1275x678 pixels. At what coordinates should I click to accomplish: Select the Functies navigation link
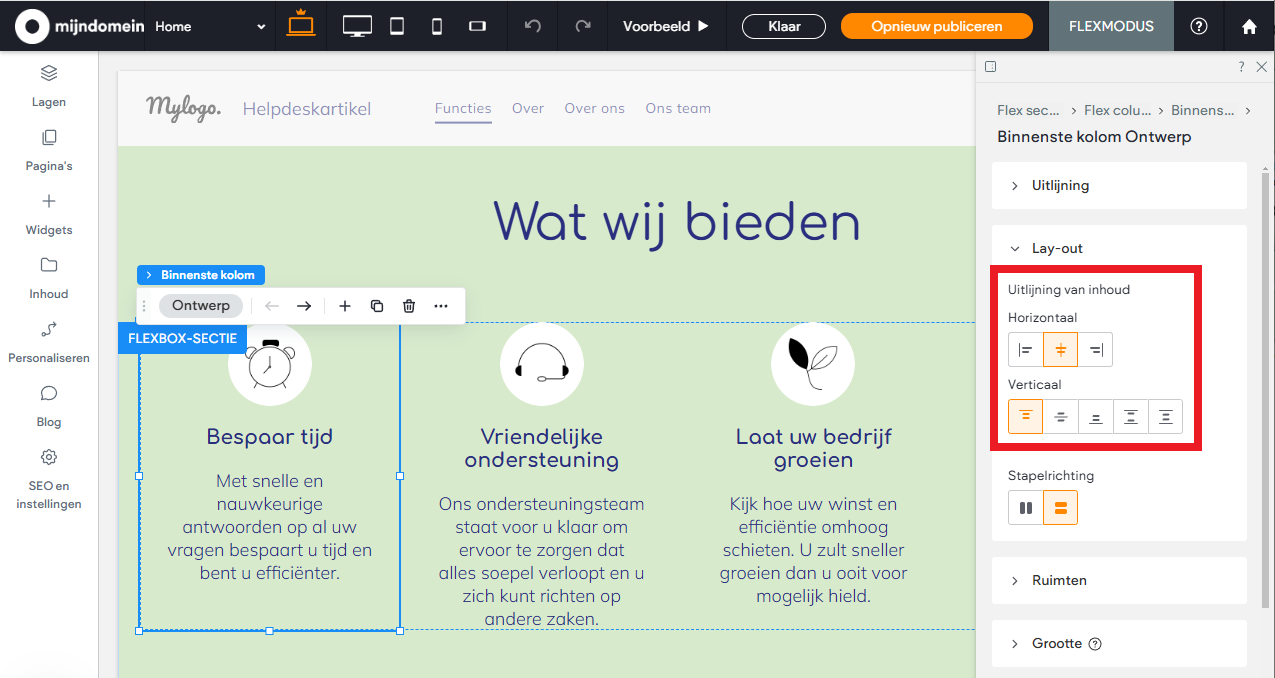pyautogui.click(x=463, y=108)
